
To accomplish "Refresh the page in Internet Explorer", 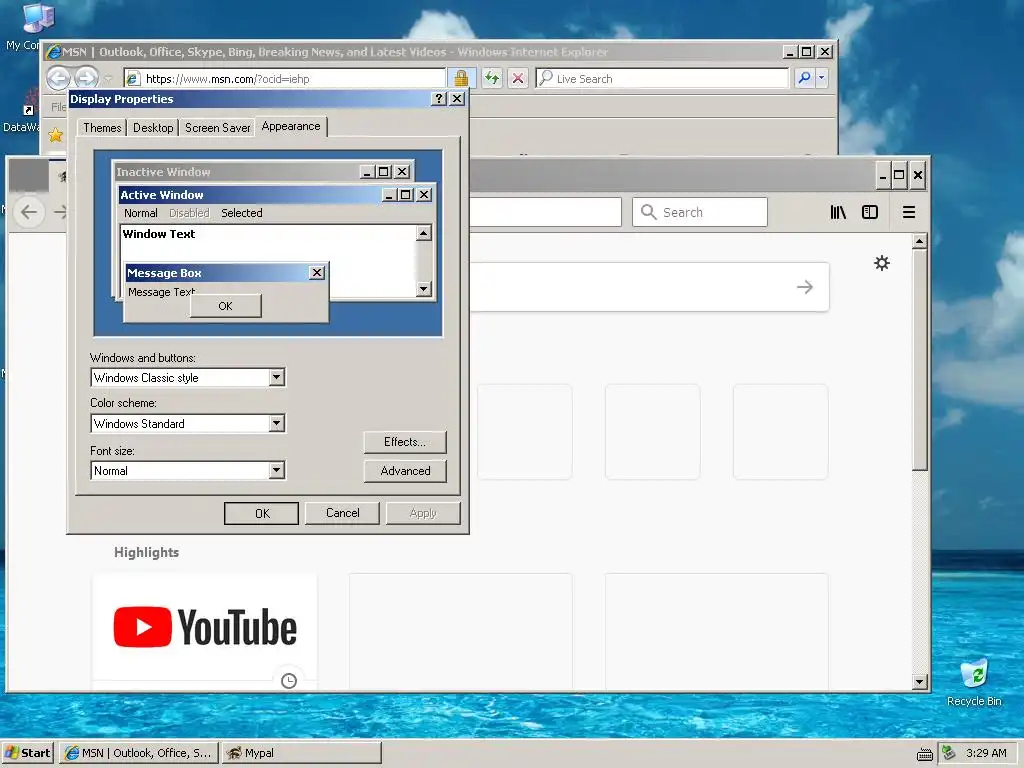I will click(492, 78).
